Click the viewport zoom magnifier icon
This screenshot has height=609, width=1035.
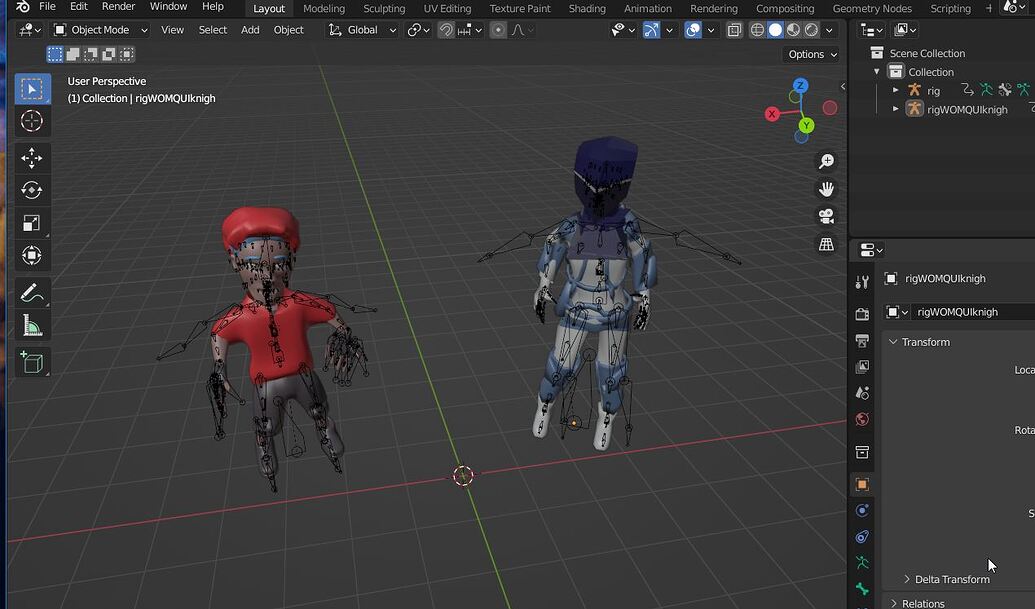(826, 161)
